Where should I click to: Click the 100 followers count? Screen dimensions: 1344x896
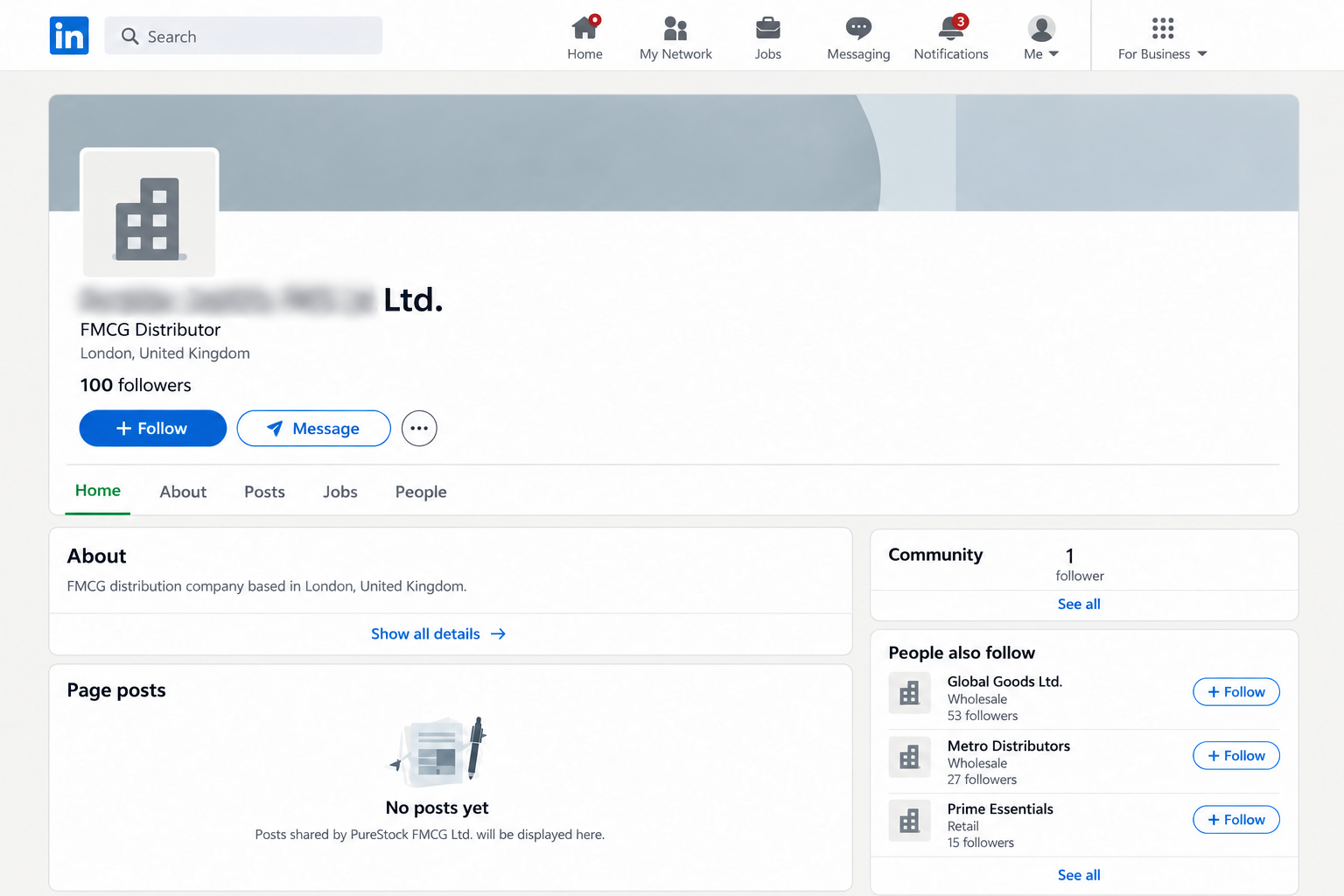coord(136,385)
